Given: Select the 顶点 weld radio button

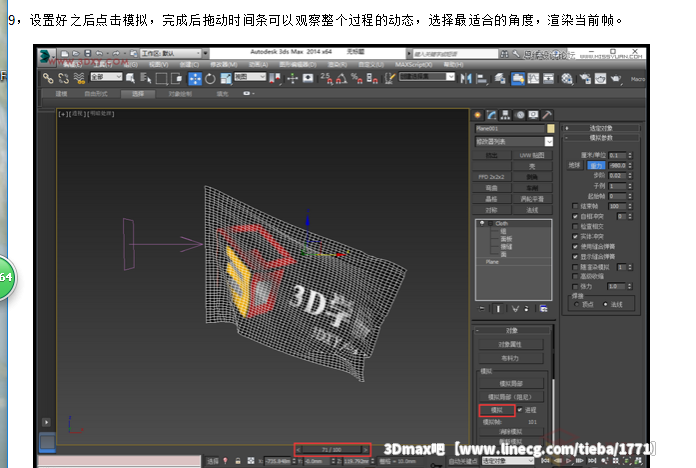Looking at the screenshot, I should click(577, 304).
